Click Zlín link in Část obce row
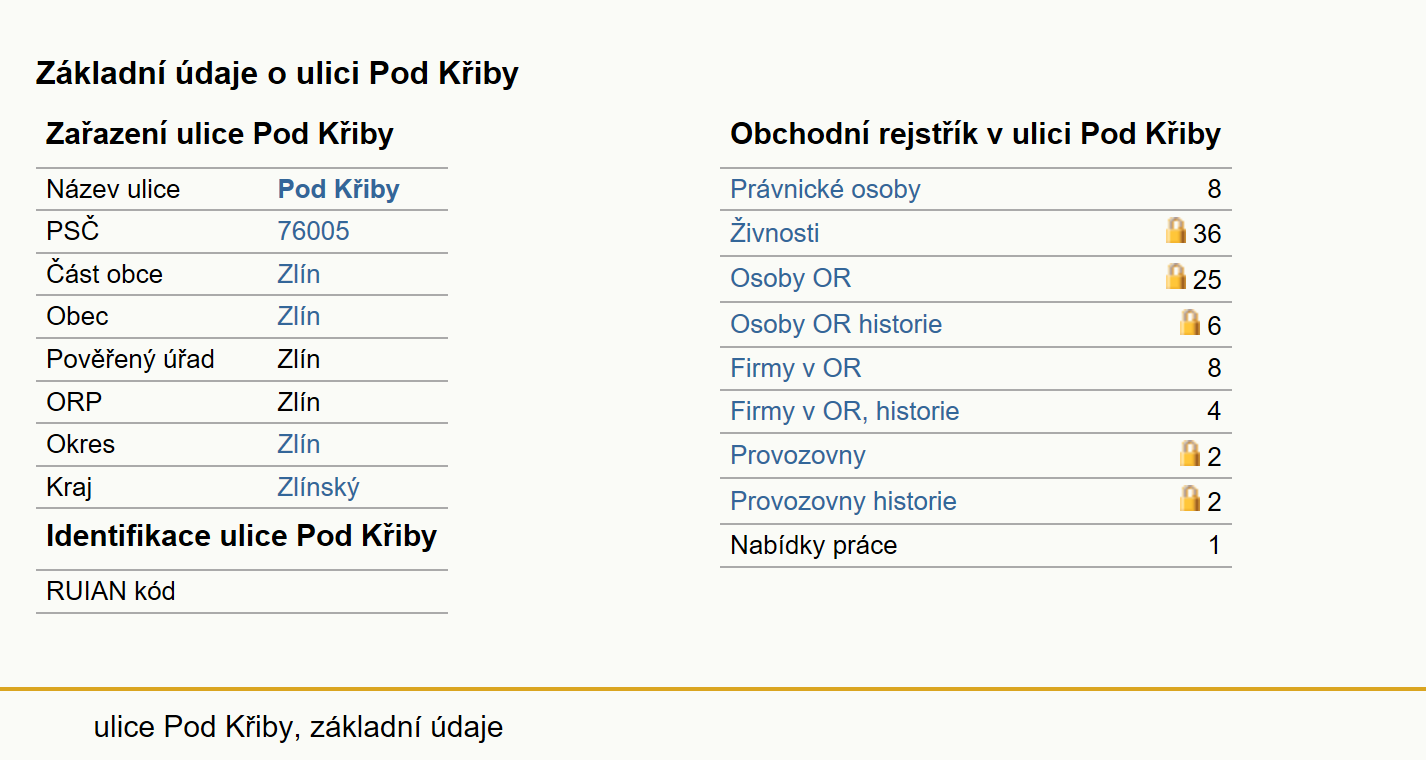Image resolution: width=1426 pixels, height=760 pixels. point(299,274)
